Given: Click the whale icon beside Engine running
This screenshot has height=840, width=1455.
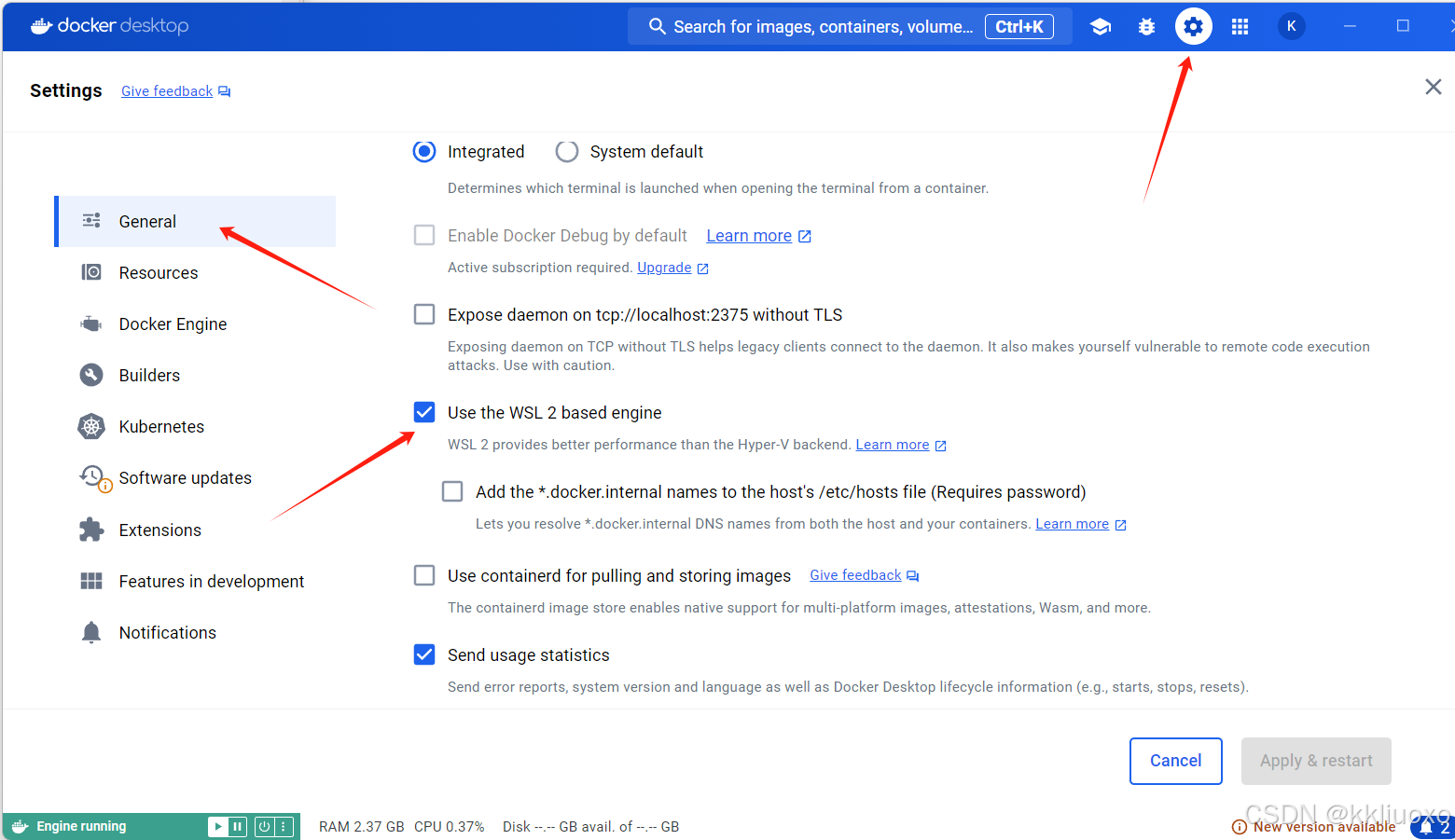Looking at the screenshot, I should (x=20, y=826).
